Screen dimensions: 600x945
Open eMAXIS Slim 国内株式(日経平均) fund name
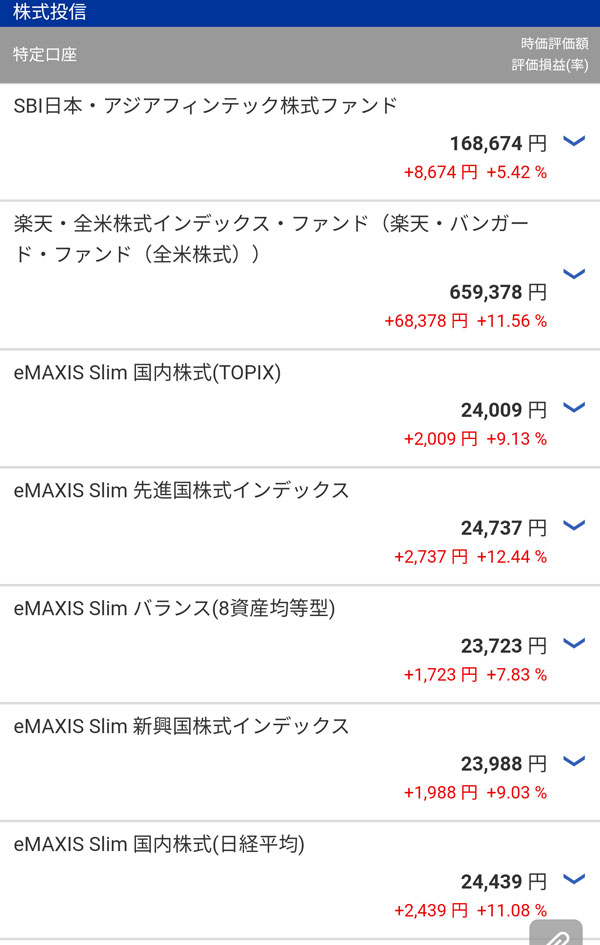coord(159,844)
